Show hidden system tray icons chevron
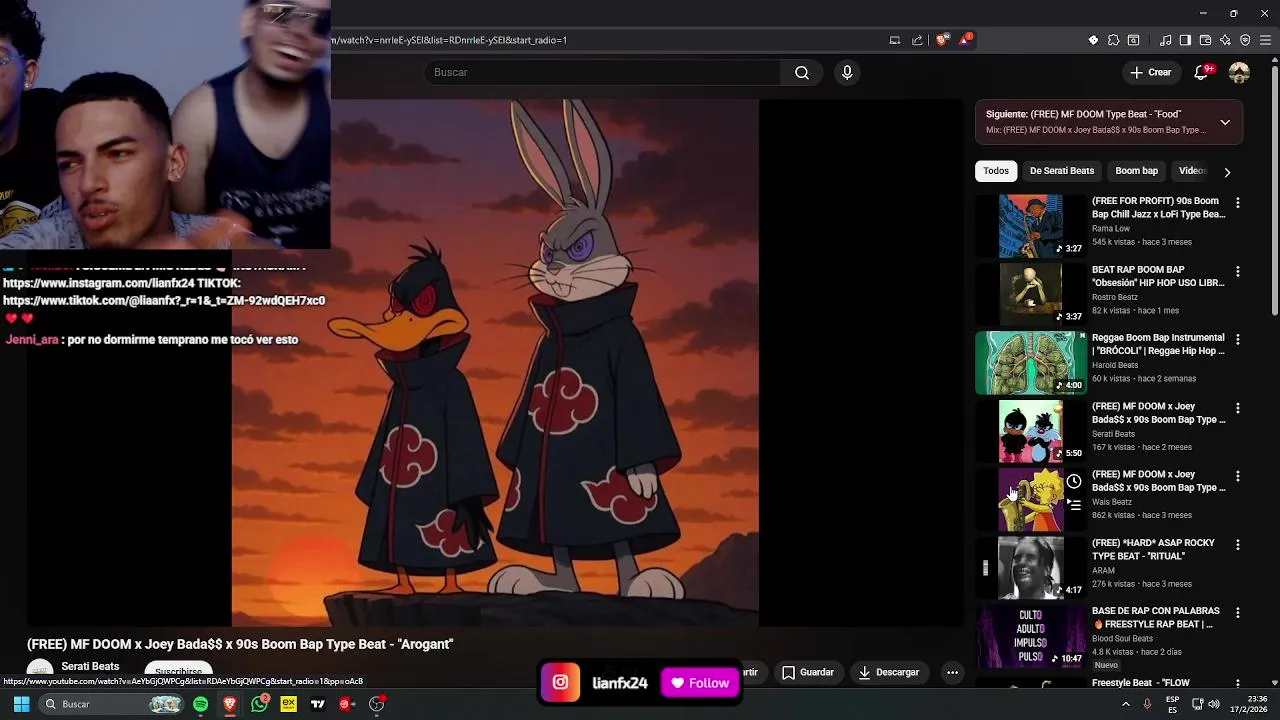 pos(1125,704)
